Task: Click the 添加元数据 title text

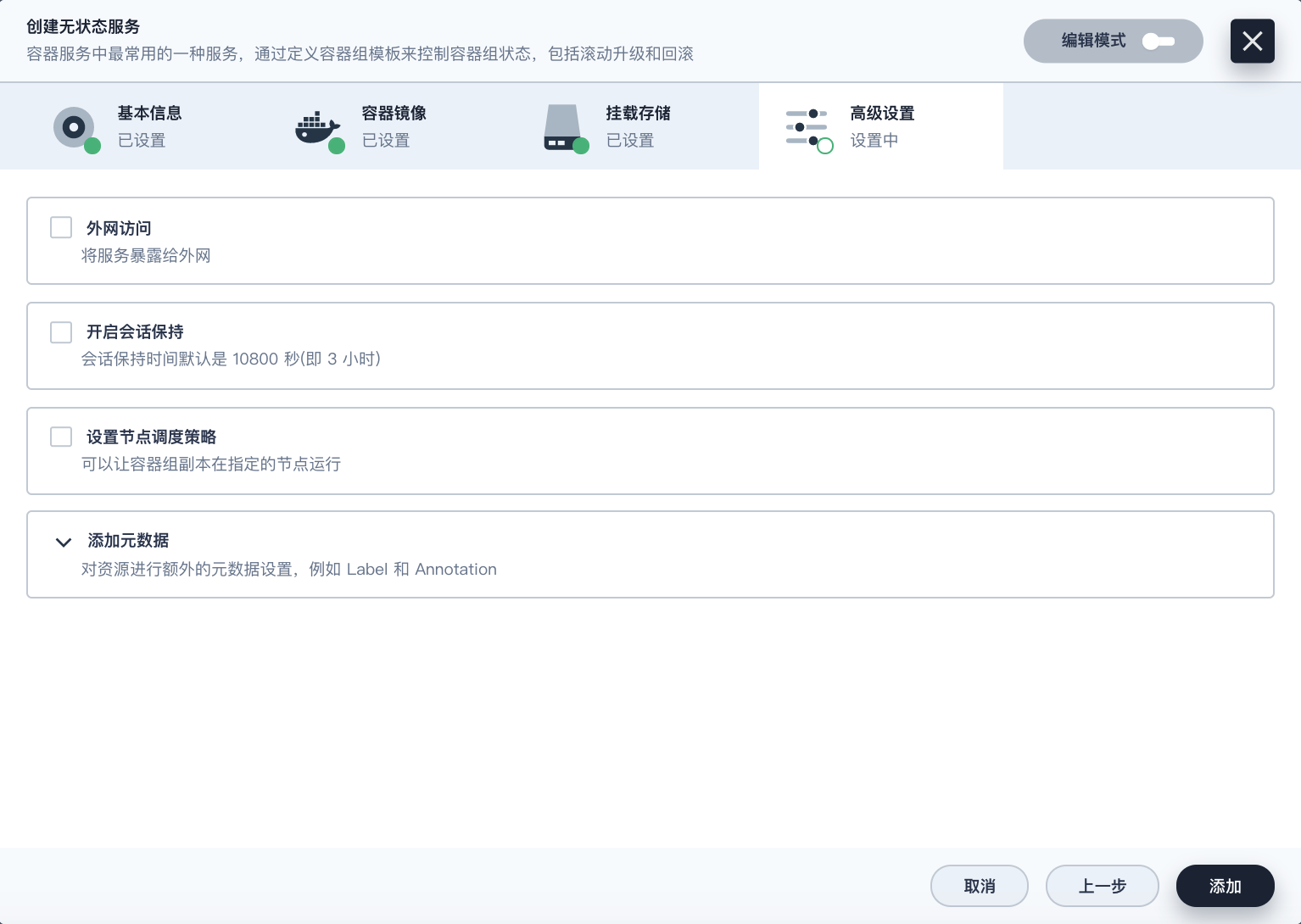Action: click(x=128, y=540)
